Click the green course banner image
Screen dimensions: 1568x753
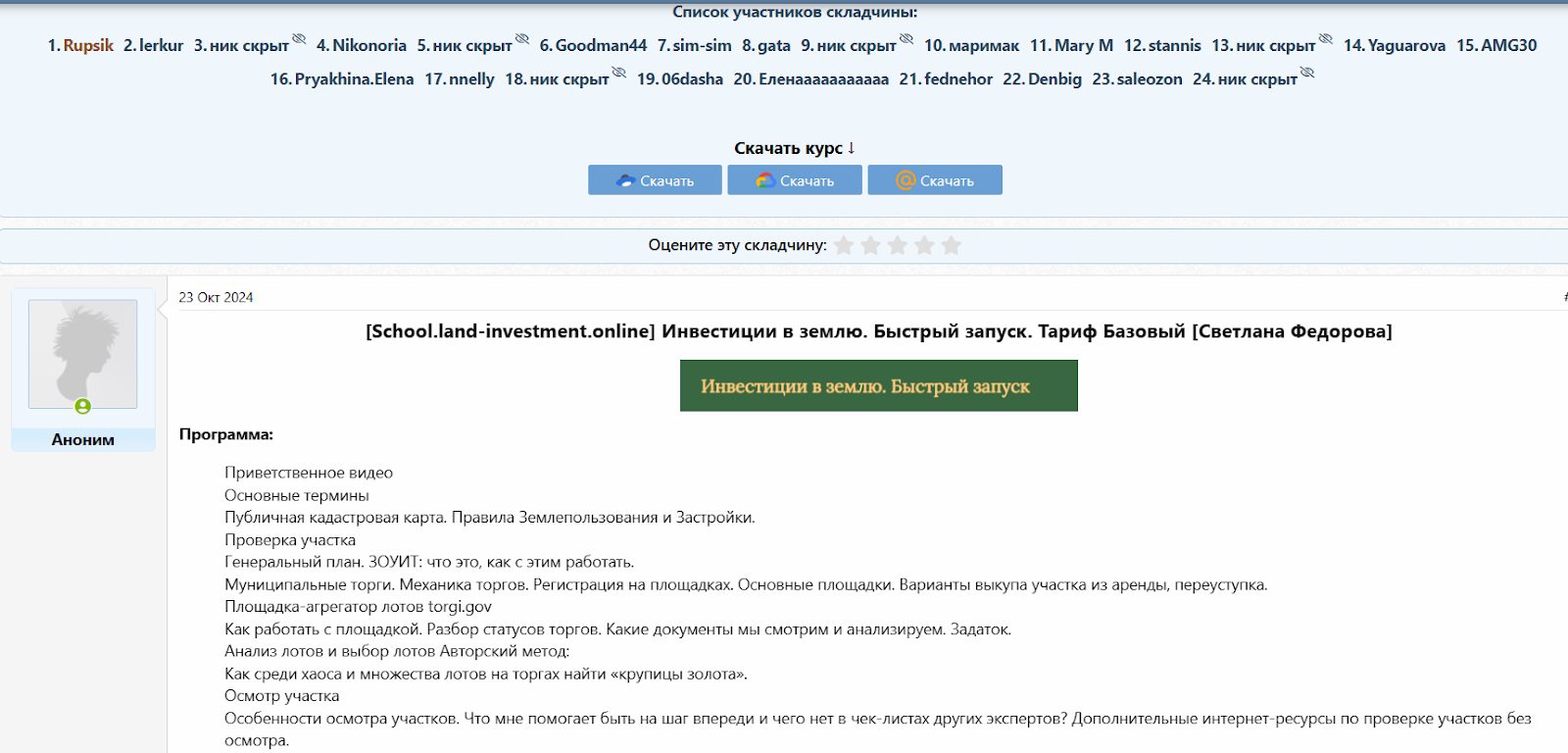(x=879, y=385)
